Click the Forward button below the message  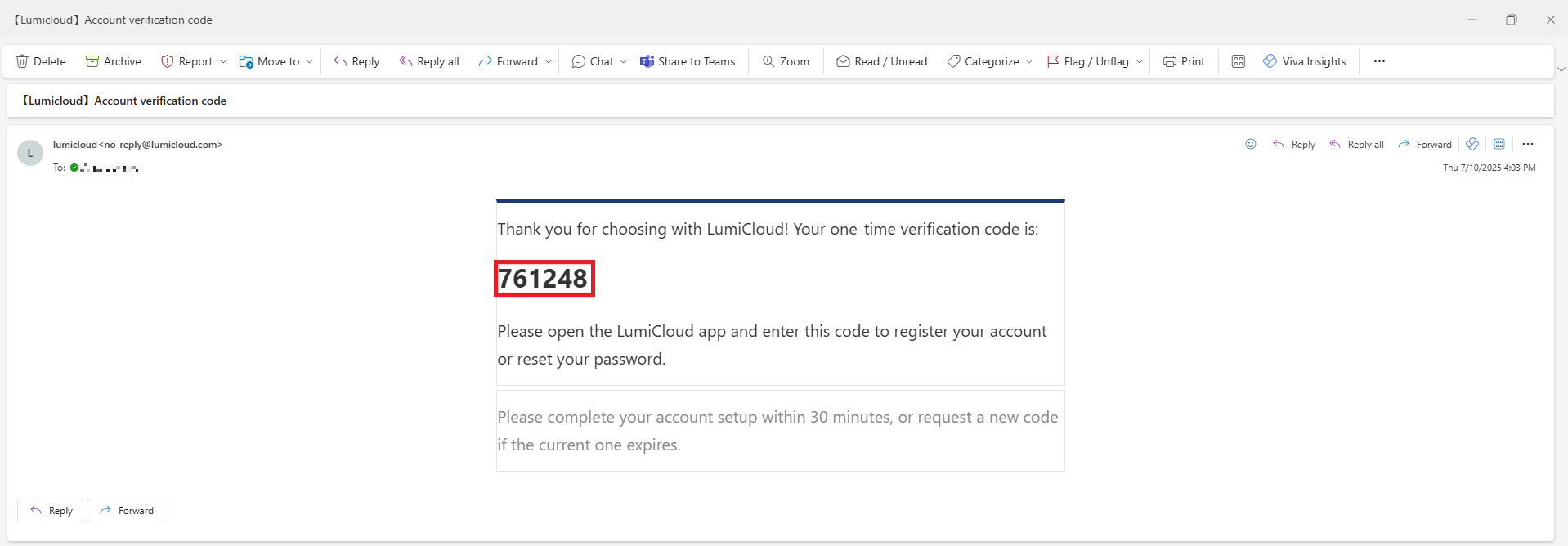126,510
